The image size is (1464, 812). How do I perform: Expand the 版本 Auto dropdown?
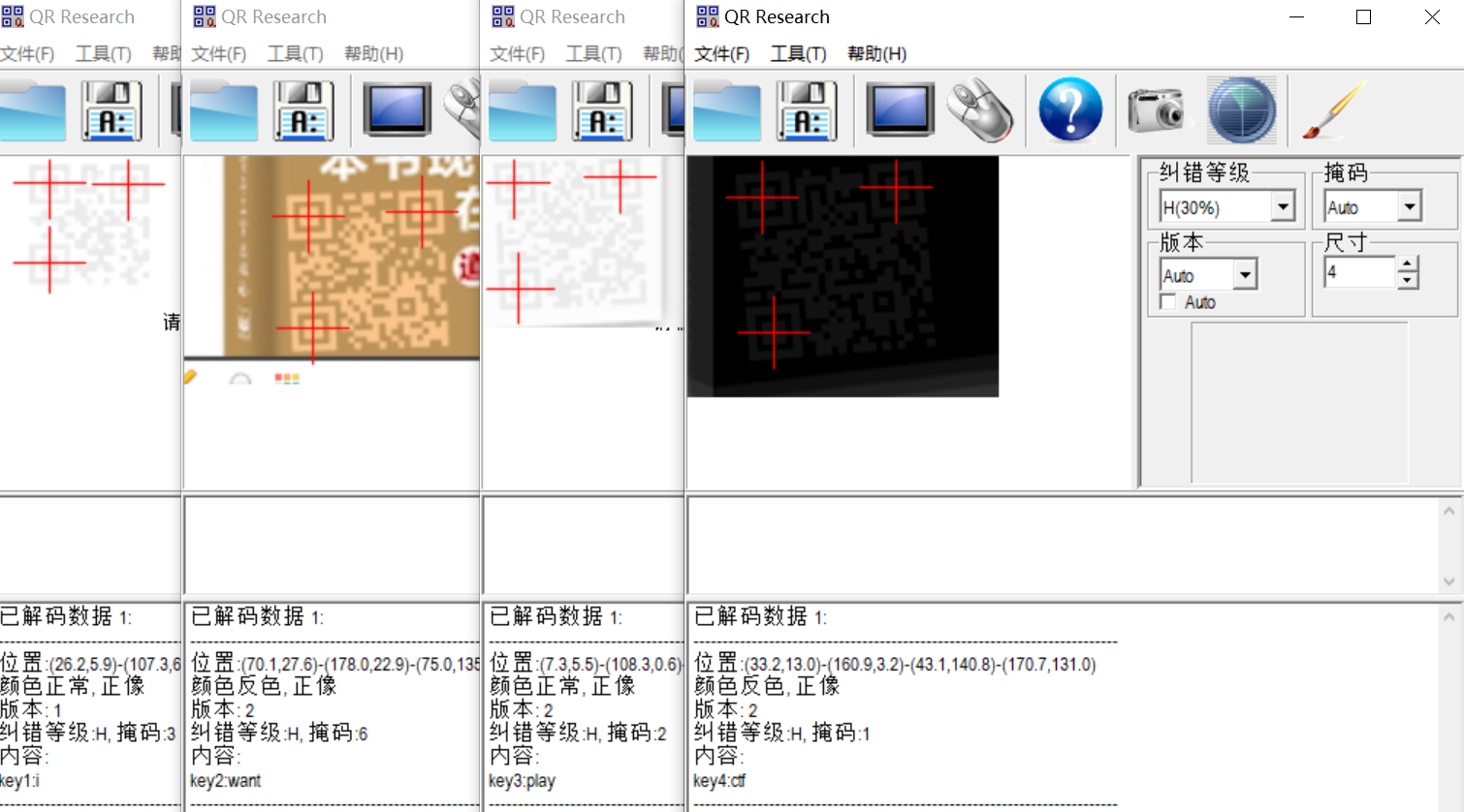pyautogui.click(x=1246, y=275)
